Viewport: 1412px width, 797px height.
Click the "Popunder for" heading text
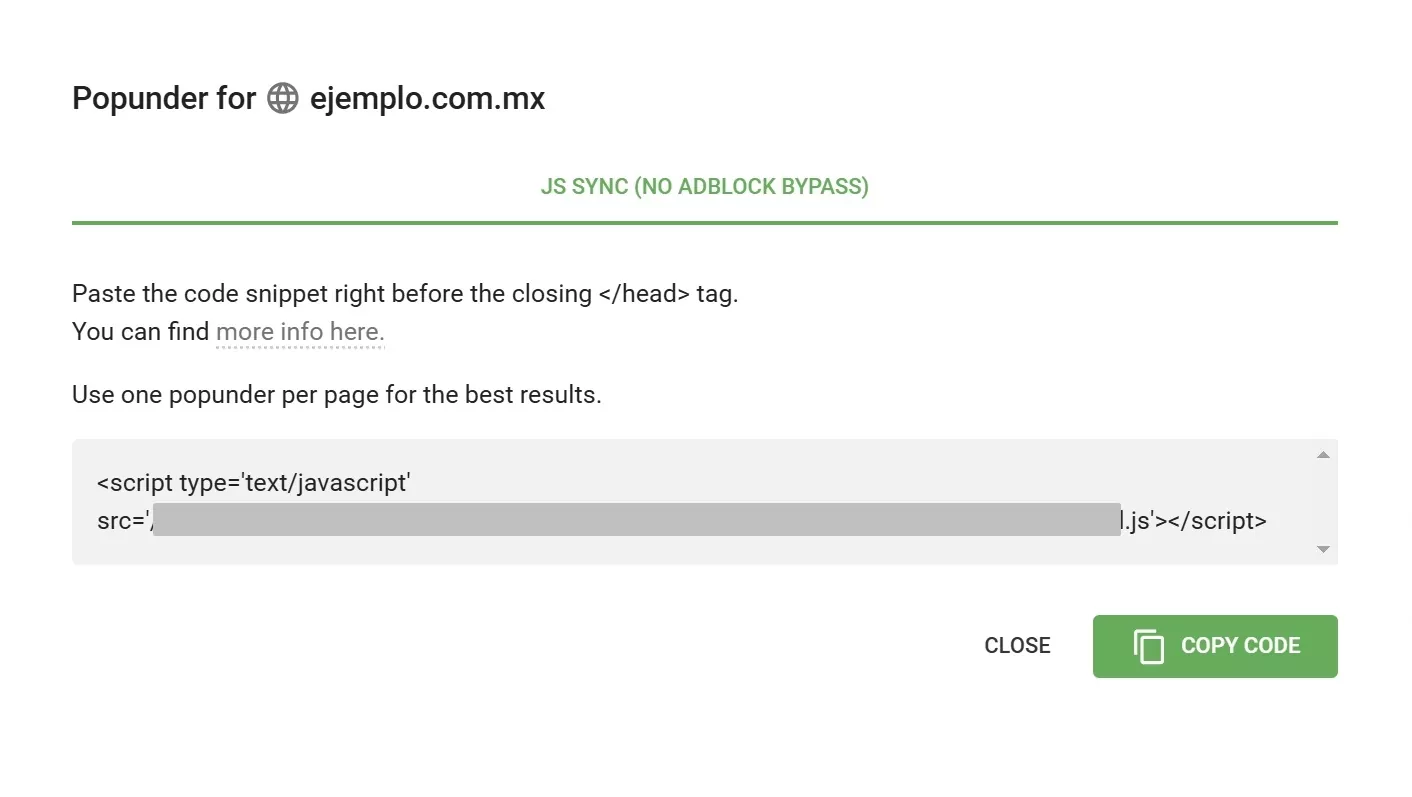pos(164,99)
